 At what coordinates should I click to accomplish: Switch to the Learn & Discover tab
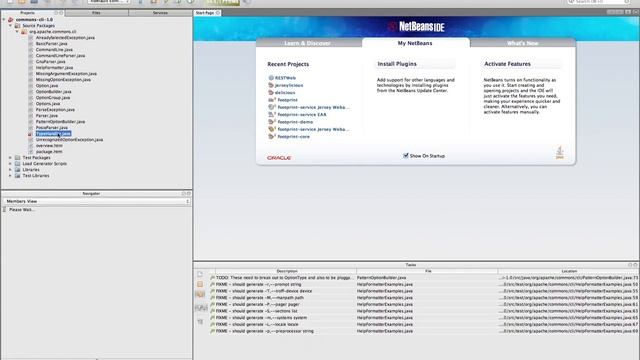[x=309, y=43]
